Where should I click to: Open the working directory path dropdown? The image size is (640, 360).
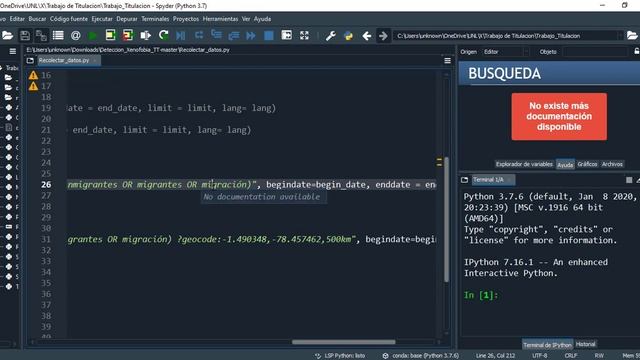(620, 36)
